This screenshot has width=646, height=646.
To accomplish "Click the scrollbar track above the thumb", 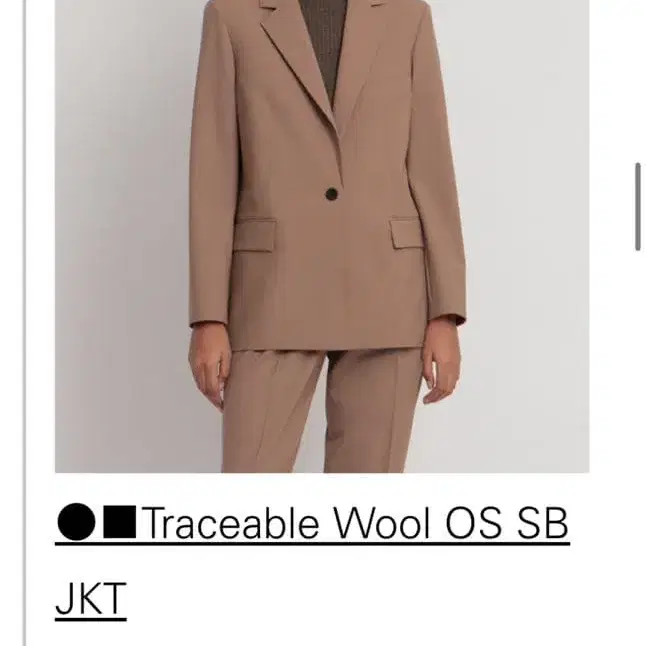I will [638, 80].
